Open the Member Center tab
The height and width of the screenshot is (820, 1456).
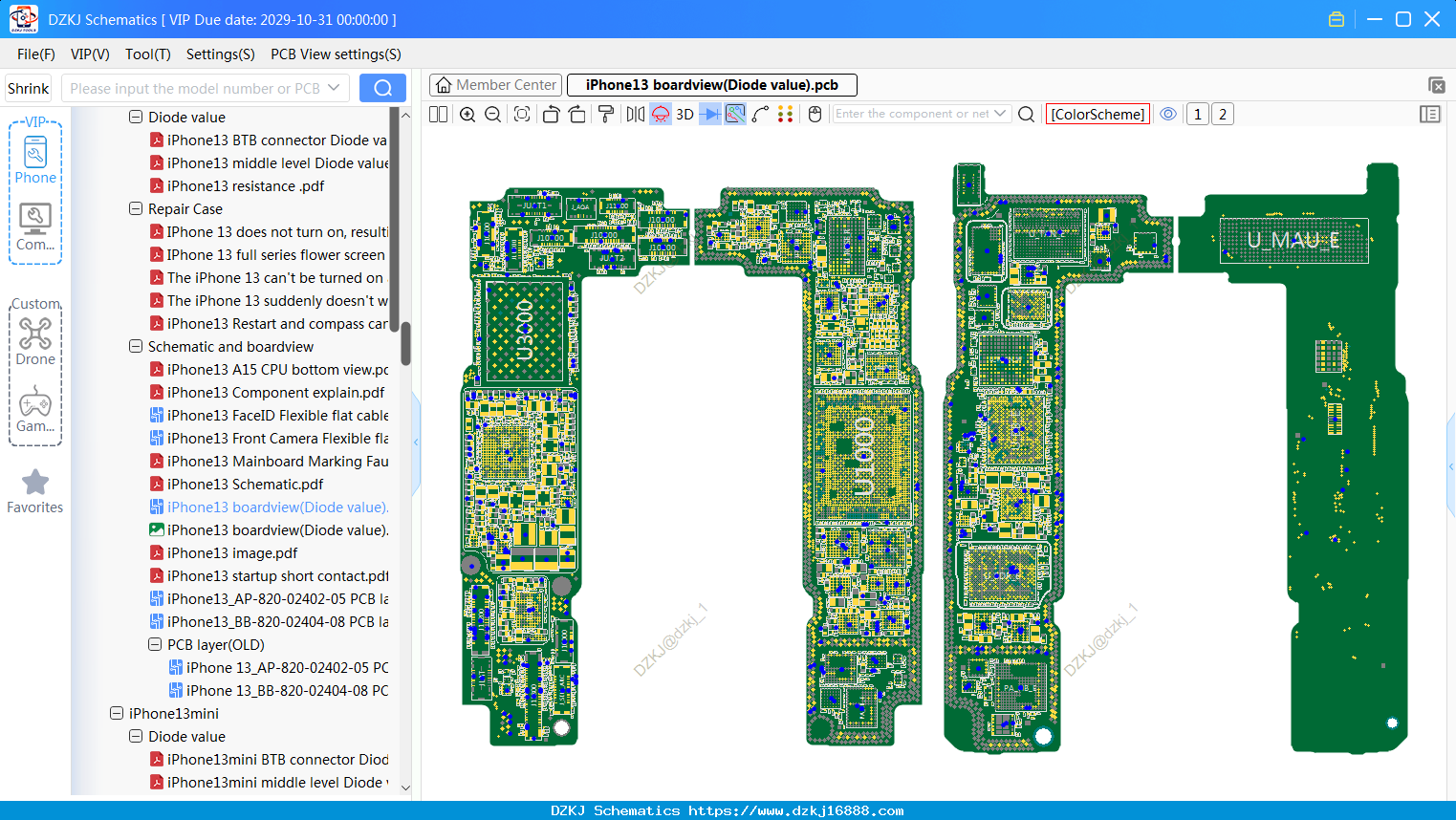(x=495, y=85)
